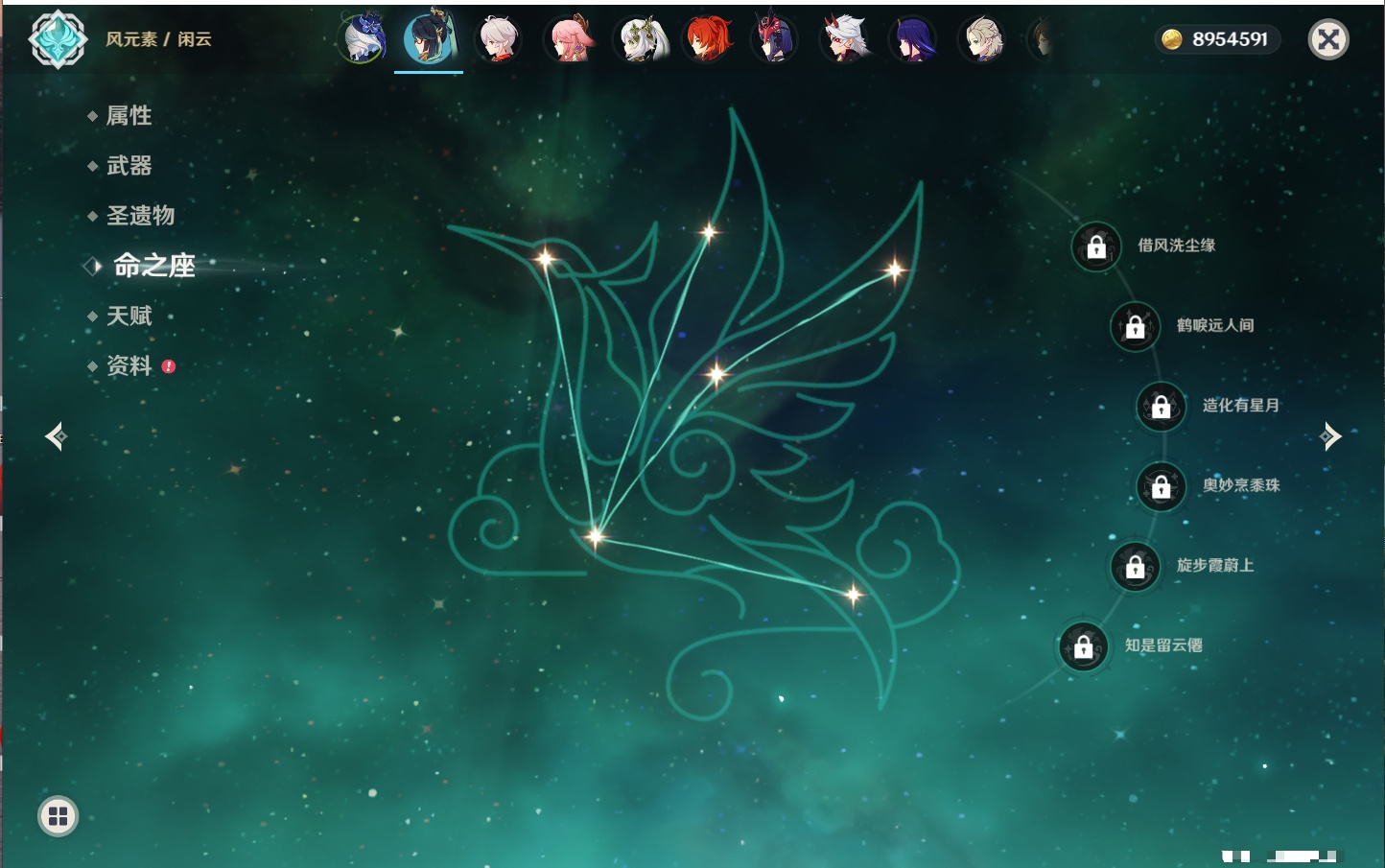Go to previous character with left arrow
Image resolution: width=1385 pixels, height=868 pixels.
56,436
